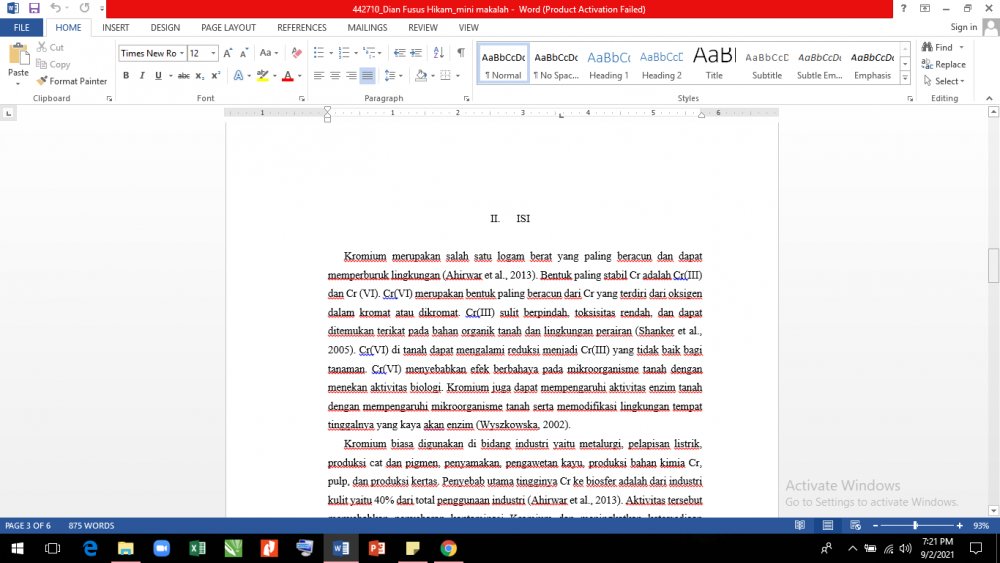Image resolution: width=1000 pixels, height=563 pixels.
Task: Undo the last action
Action: [55, 8]
